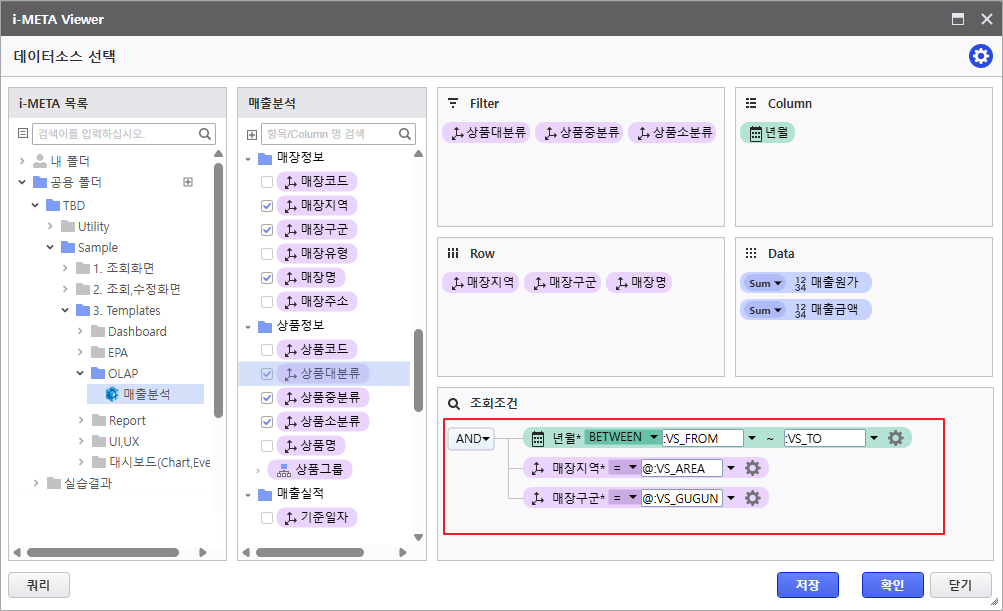Click expand-all icon left of Column search
The image size is (1003, 611).
pyautogui.click(x=251, y=134)
